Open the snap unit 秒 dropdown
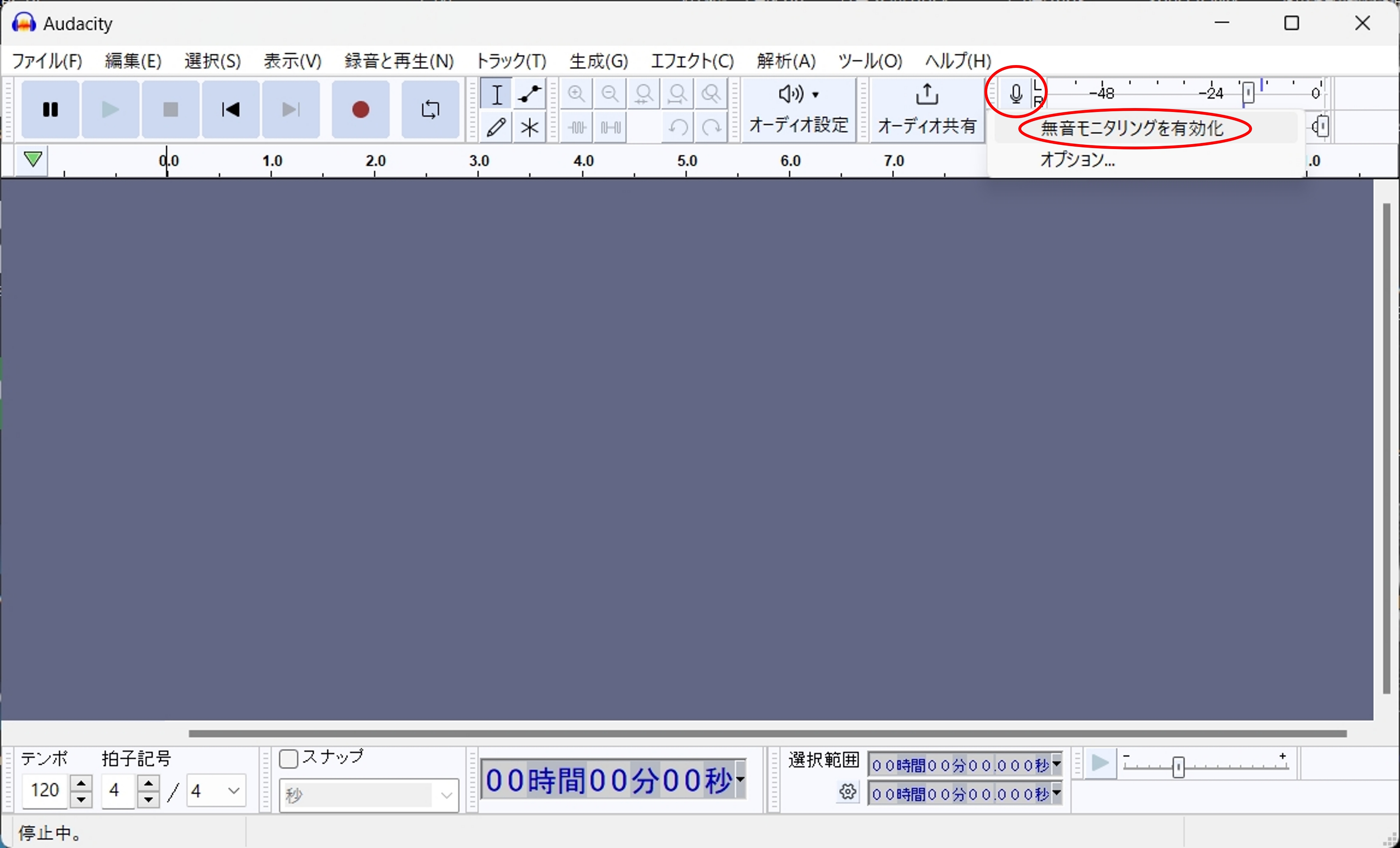1400x848 pixels. point(369,795)
